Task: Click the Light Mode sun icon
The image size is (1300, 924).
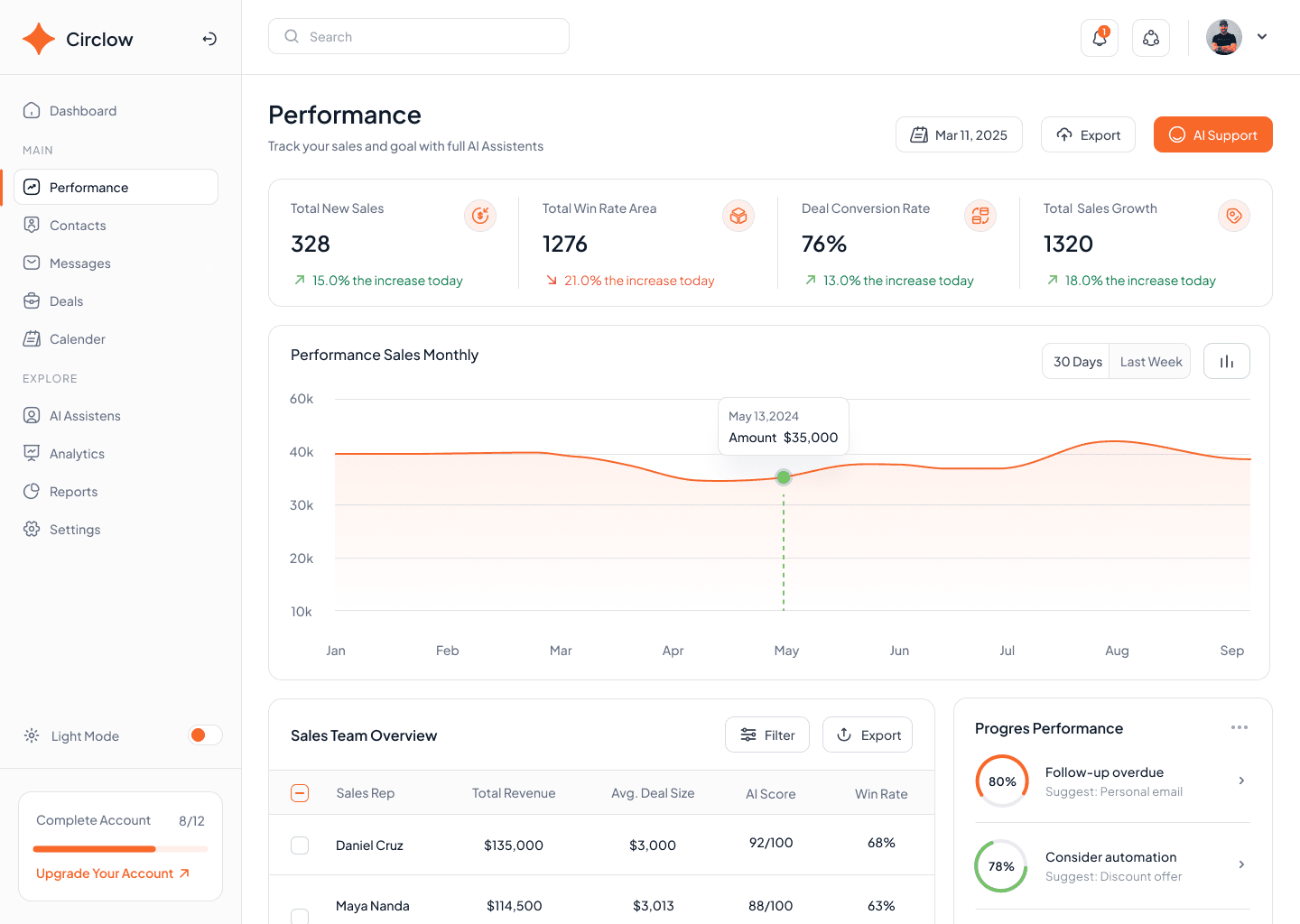Action: pos(32,735)
